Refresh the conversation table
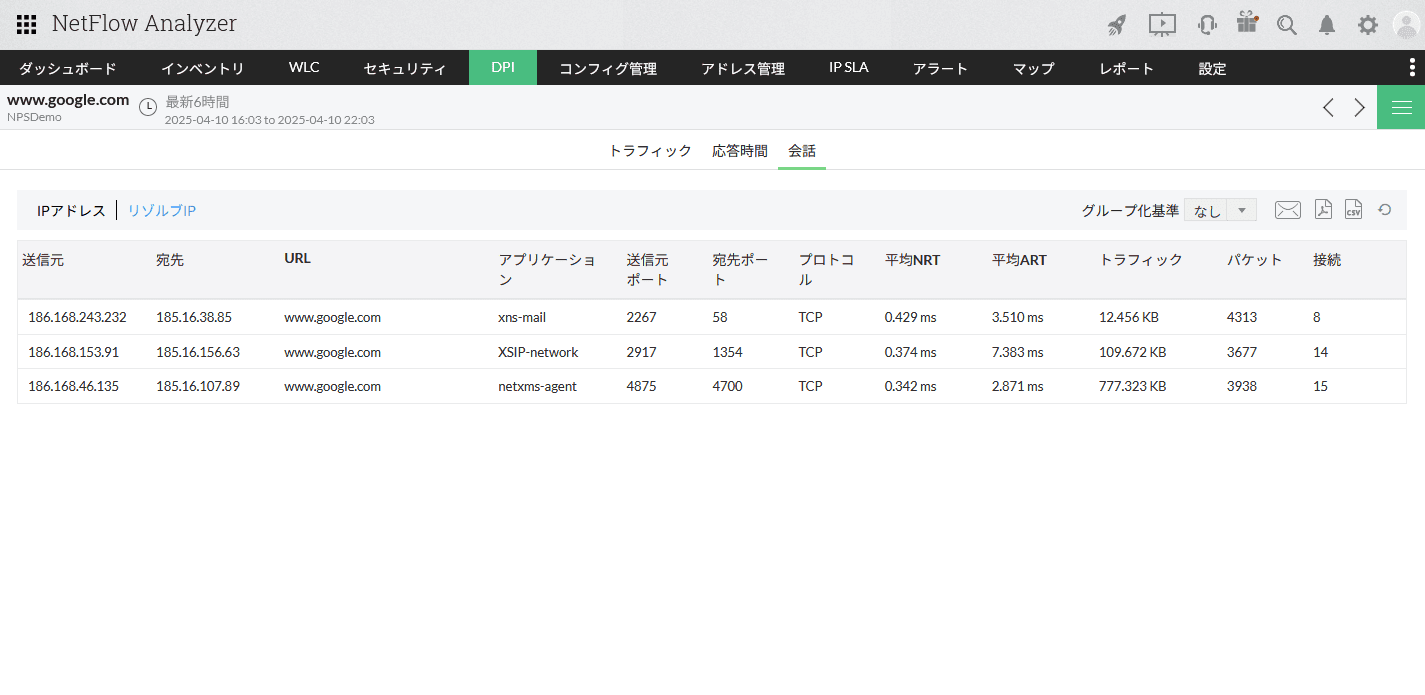This screenshot has height=695, width=1425. (1385, 209)
